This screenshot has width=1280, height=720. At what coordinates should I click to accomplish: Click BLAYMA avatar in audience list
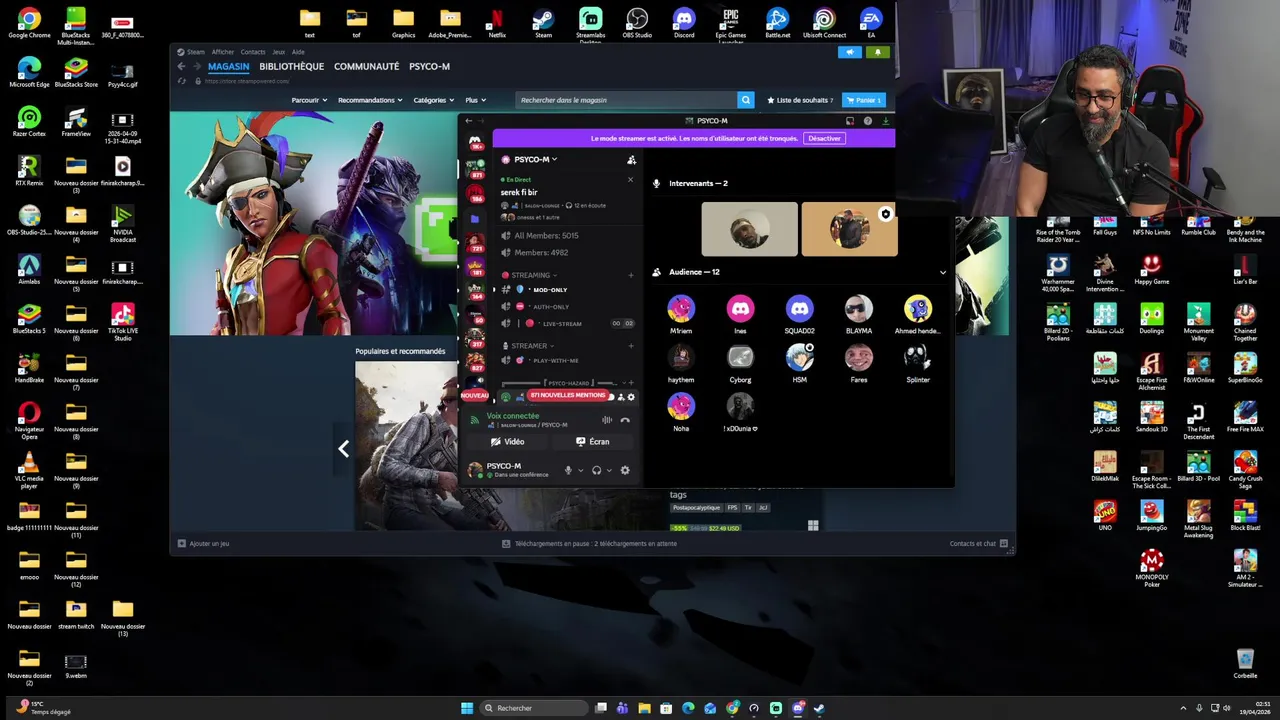[858, 308]
